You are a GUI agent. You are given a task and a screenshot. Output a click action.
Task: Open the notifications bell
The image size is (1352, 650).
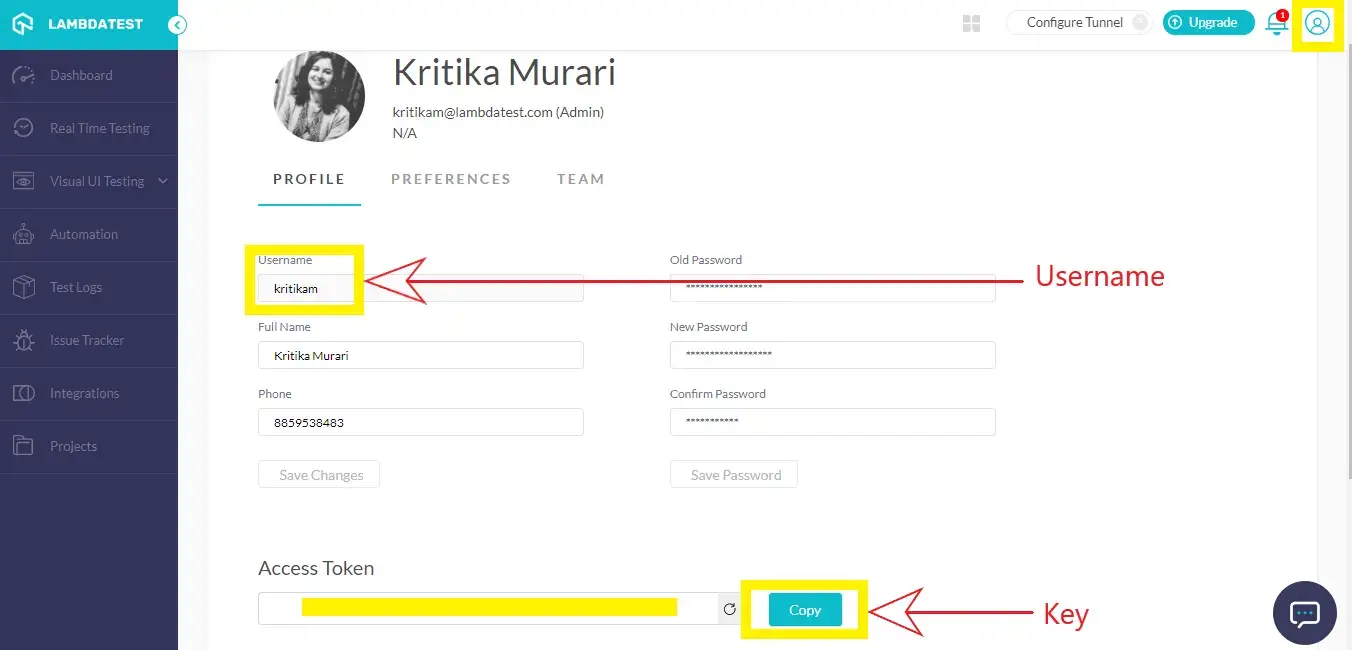(x=1276, y=22)
